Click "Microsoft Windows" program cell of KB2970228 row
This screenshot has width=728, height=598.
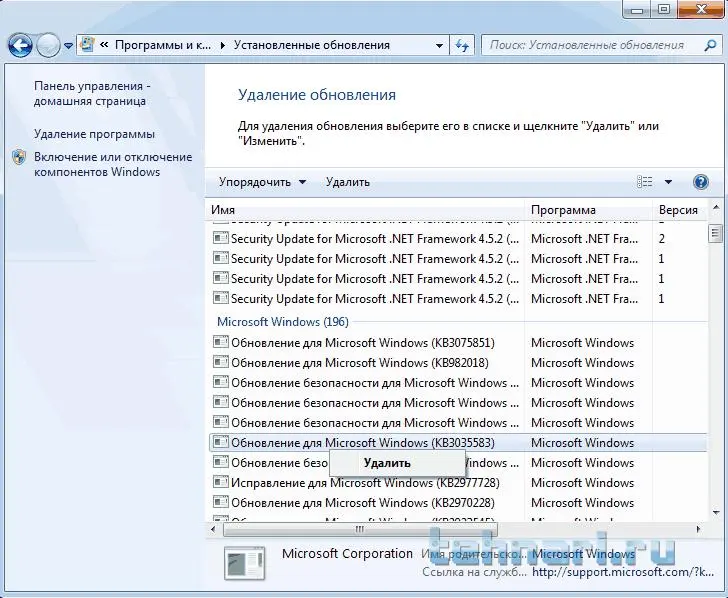(x=582, y=503)
